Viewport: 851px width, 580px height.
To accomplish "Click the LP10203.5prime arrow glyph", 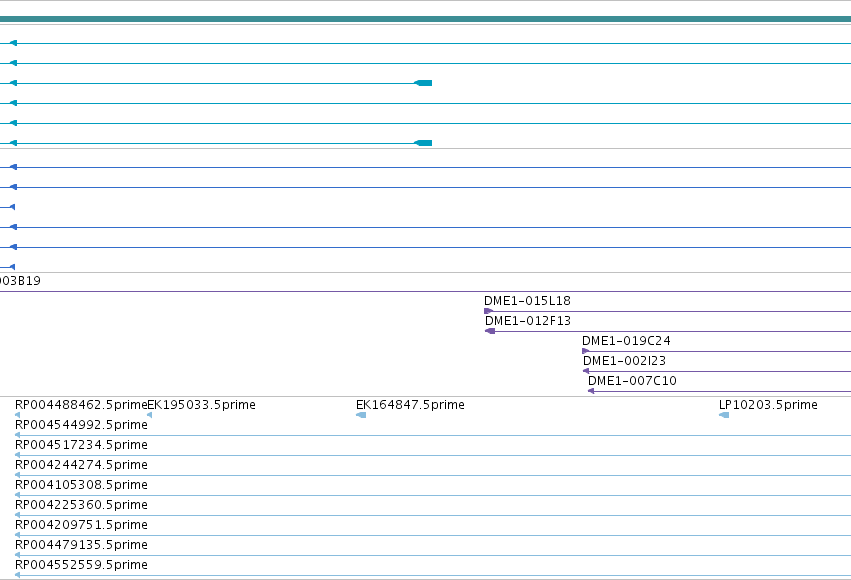I will tap(724, 415).
